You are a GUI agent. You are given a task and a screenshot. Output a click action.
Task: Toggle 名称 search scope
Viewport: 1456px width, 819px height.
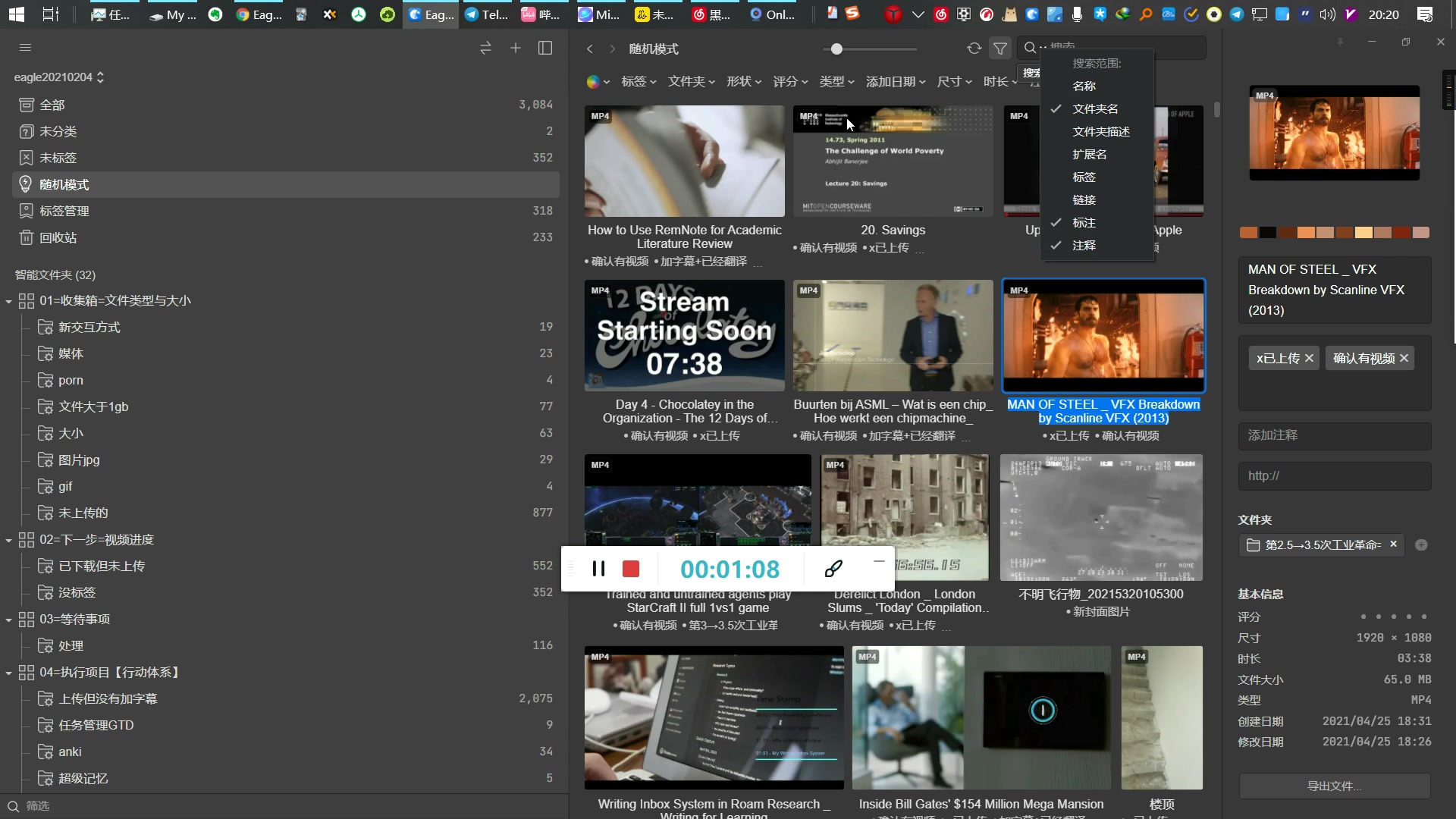(x=1097, y=86)
